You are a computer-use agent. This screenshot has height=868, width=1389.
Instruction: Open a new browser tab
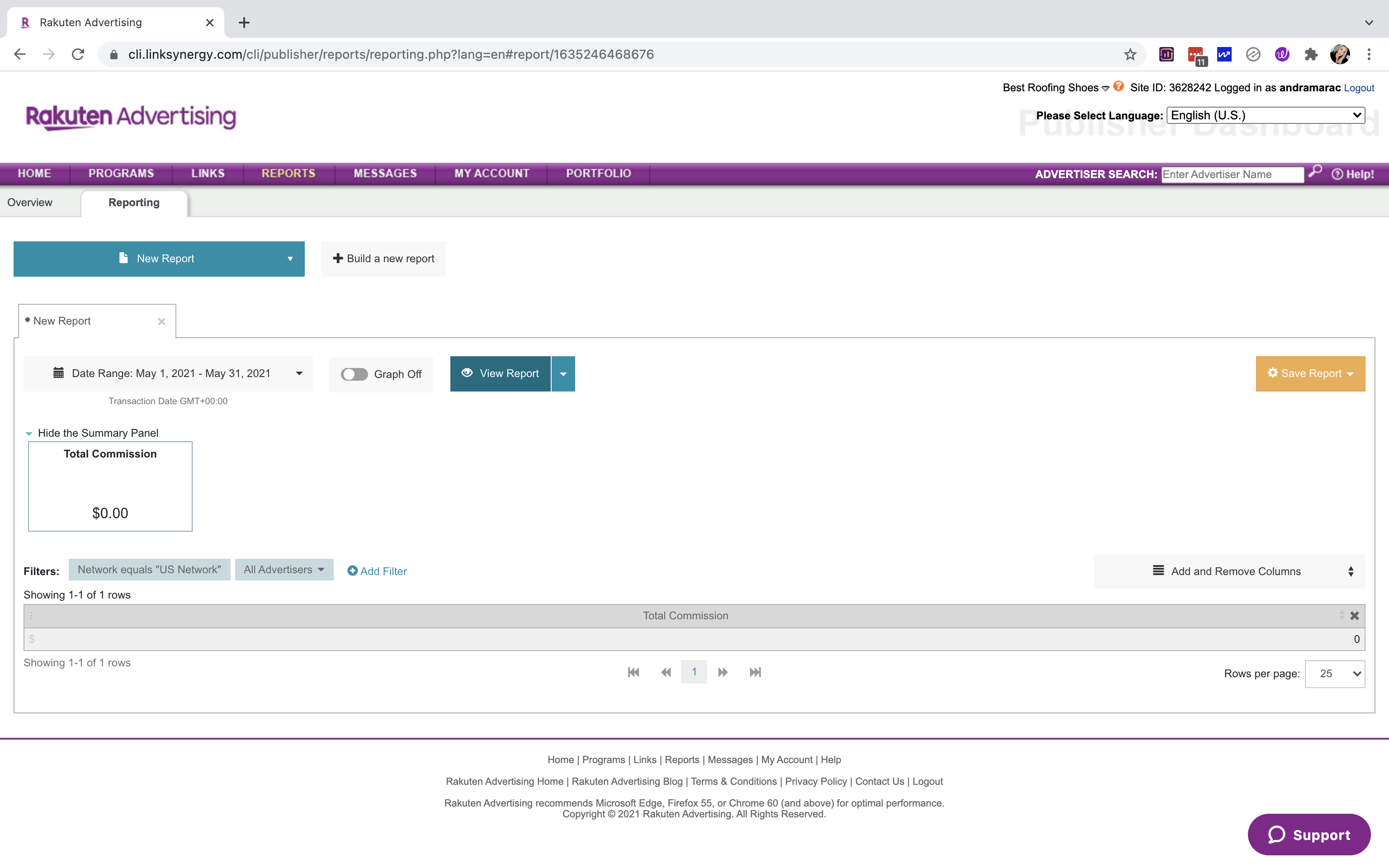click(244, 23)
